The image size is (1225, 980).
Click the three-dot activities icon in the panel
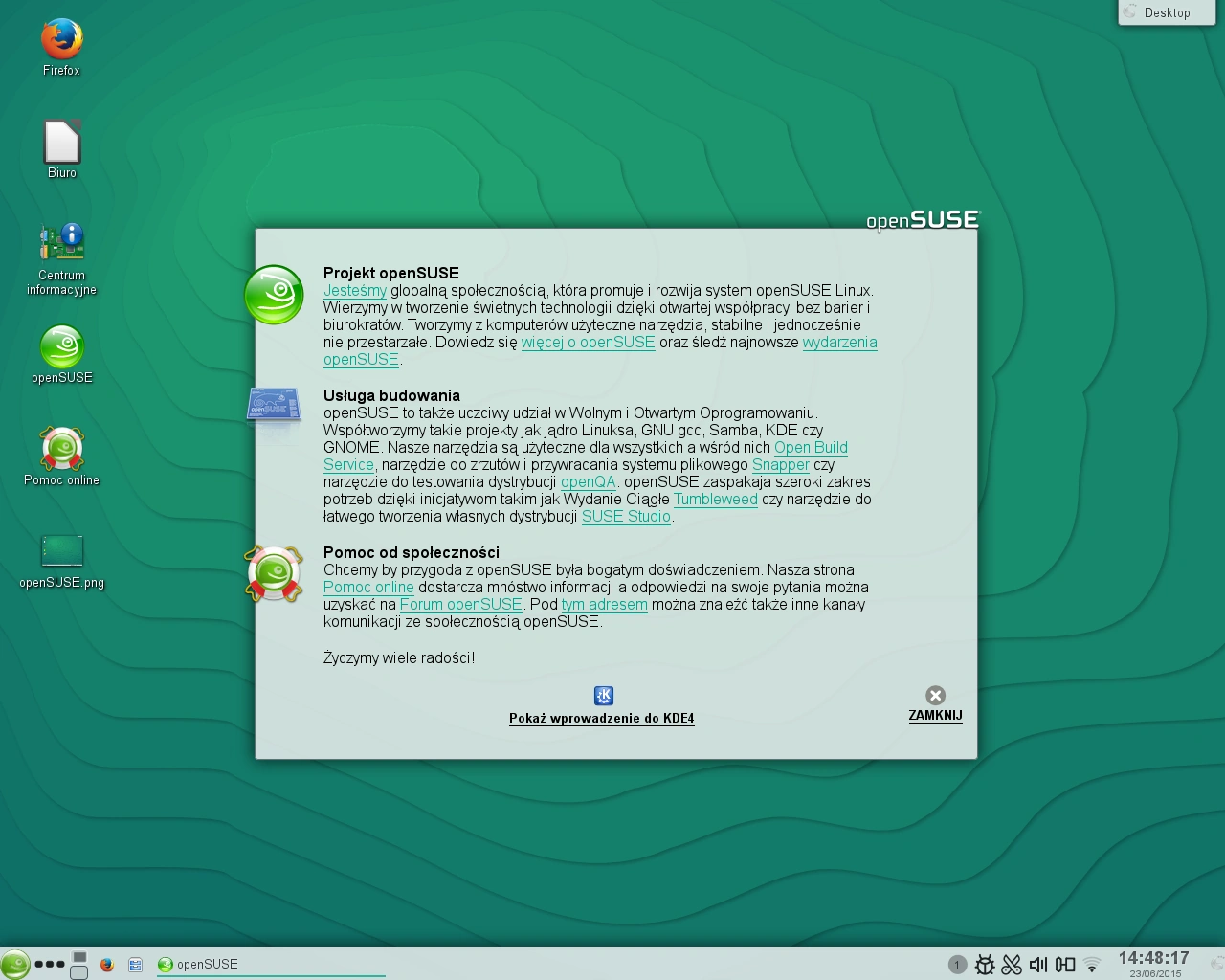point(50,965)
